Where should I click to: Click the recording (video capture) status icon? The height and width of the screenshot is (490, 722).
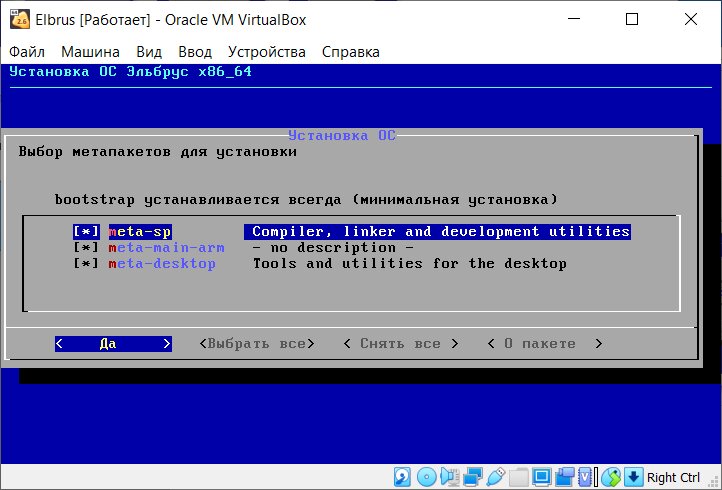(x=565, y=477)
